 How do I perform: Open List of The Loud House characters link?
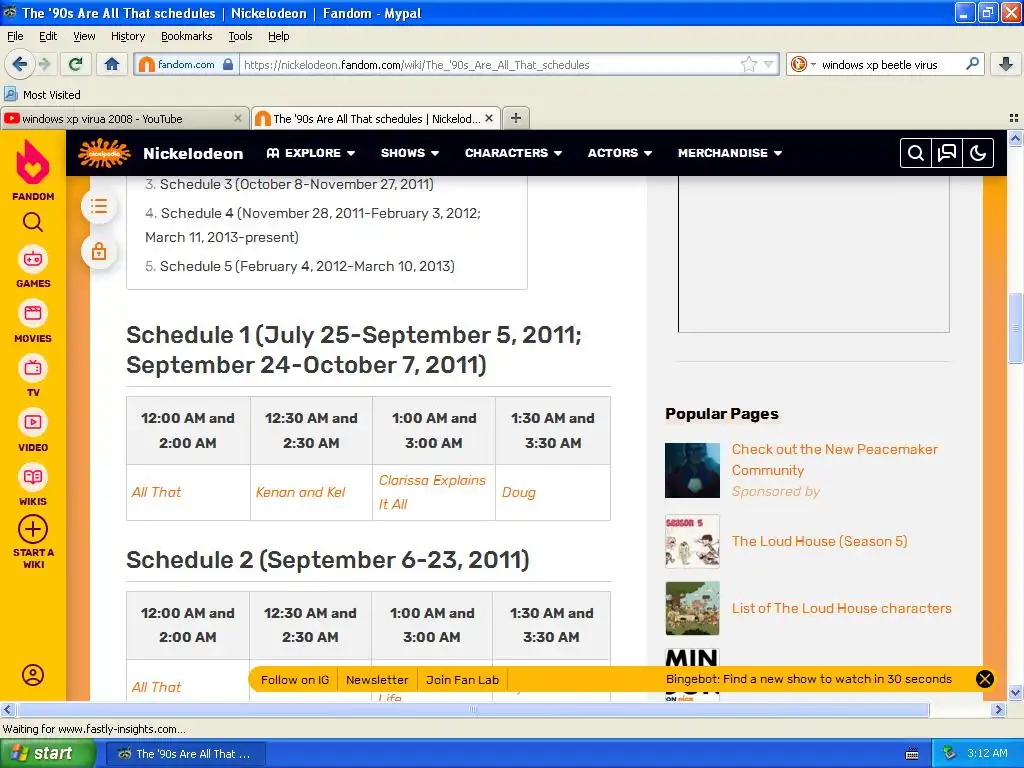(841, 608)
